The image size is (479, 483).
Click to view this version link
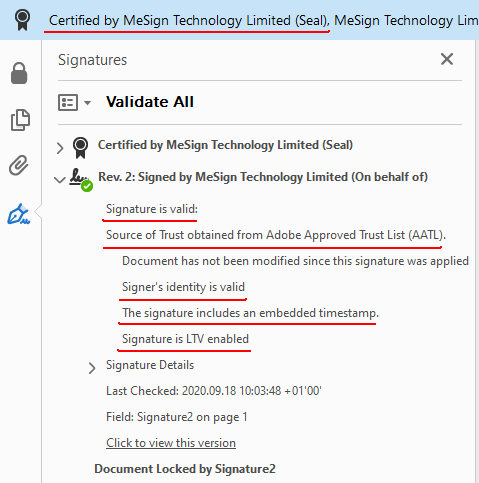click(x=171, y=443)
